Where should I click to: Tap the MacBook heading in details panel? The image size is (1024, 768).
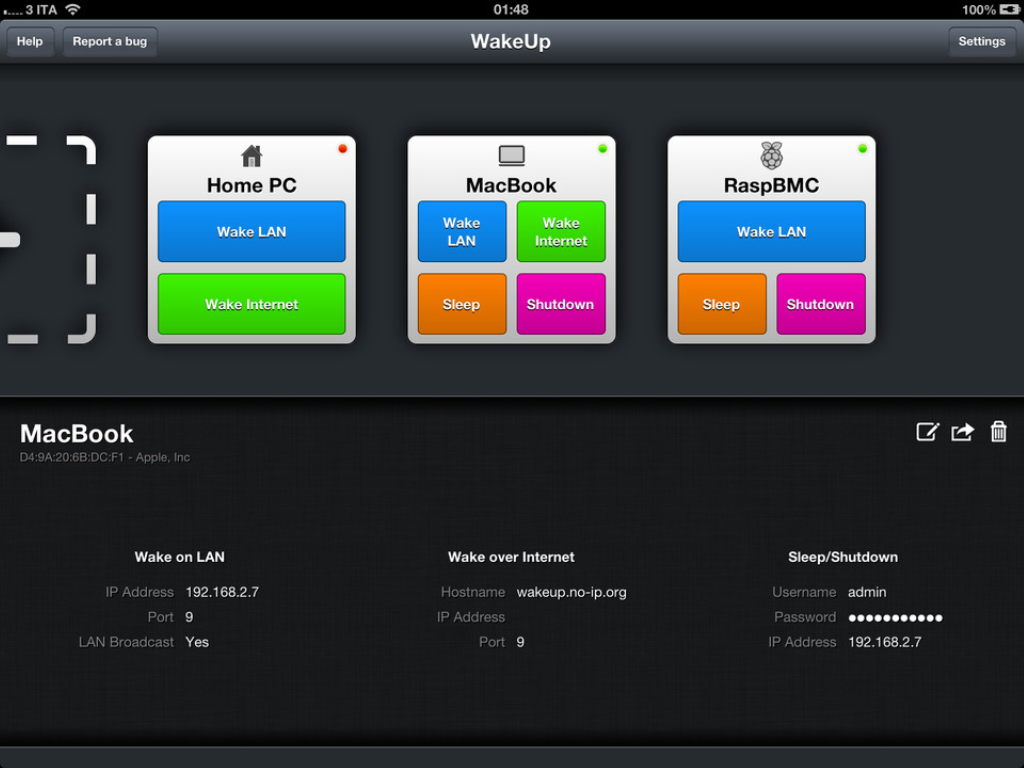(x=76, y=434)
